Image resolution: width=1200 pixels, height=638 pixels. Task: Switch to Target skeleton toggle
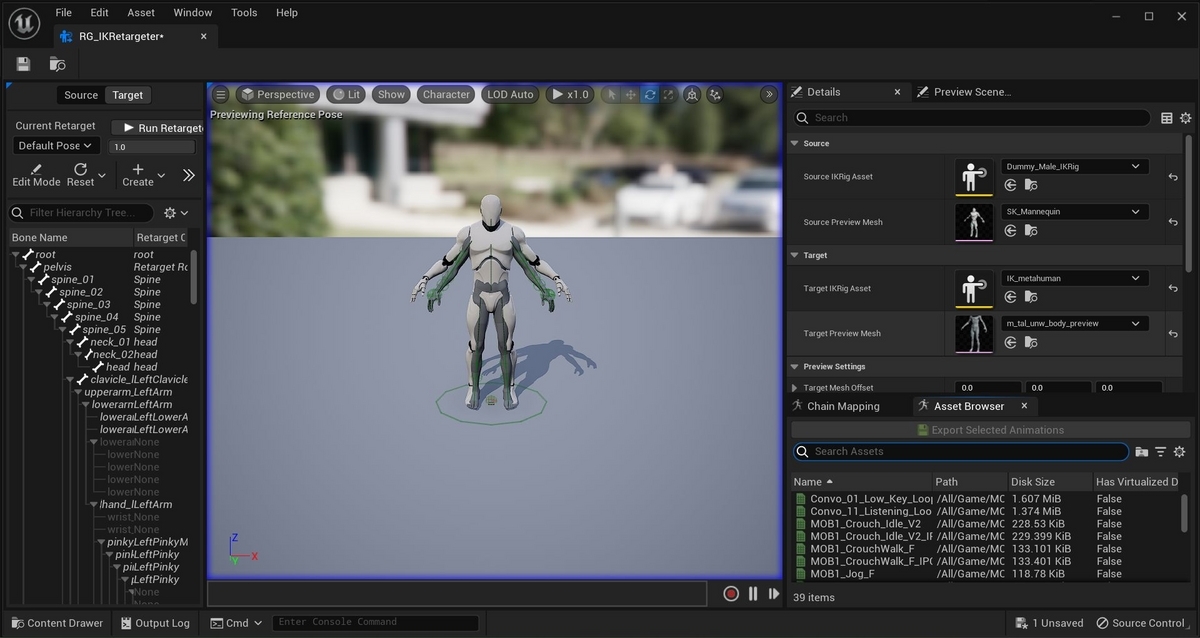[x=127, y=95]
